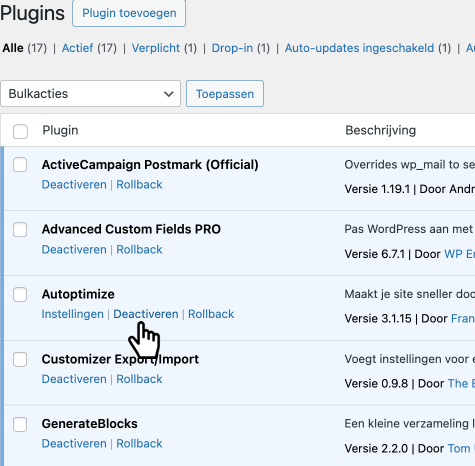475x466 pixels.
Task: Deactivate Customizer Export/Import
Action: pos(74,379)
